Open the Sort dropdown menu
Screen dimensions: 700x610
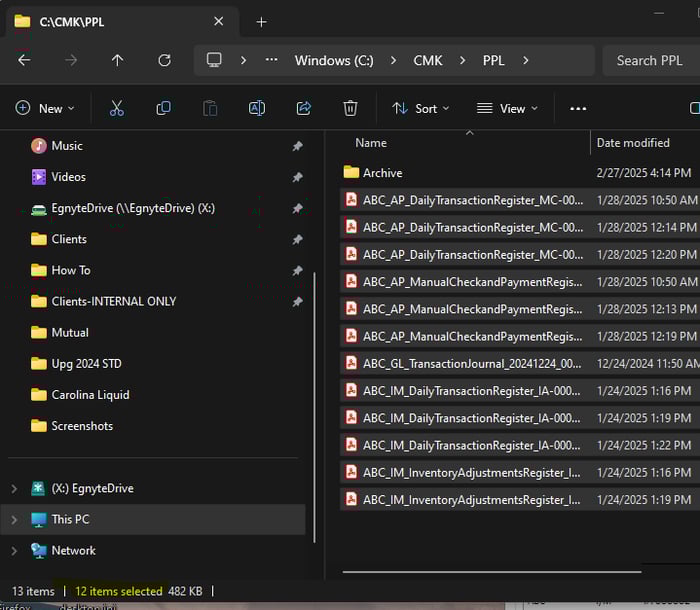click(x=420, y=108)
